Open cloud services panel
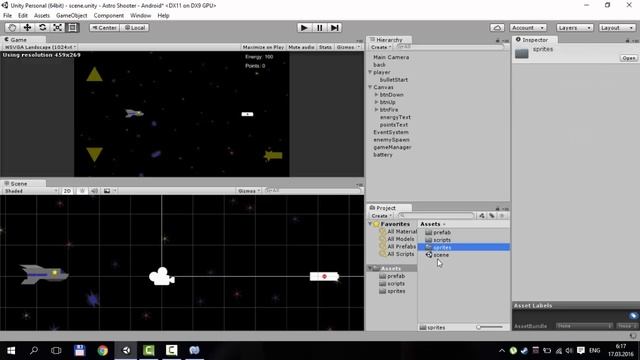 (497, 28)
